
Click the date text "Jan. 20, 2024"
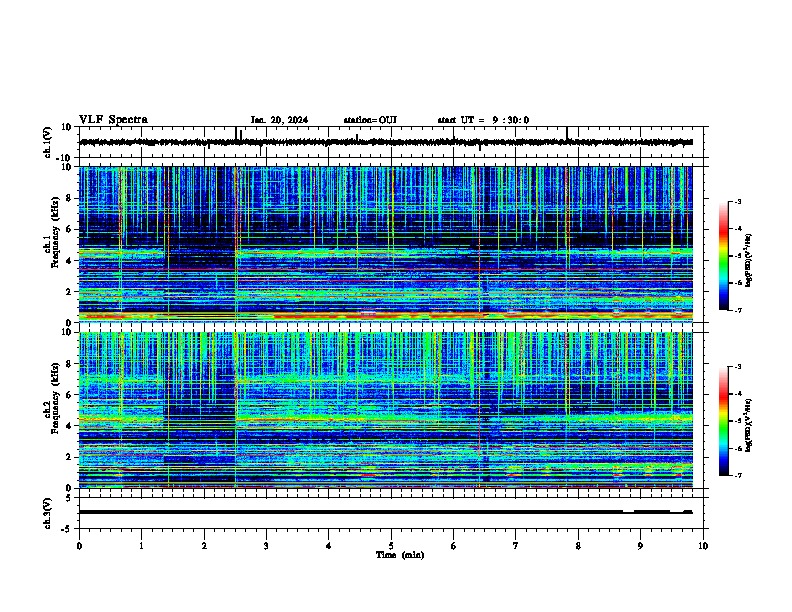pyautogui.click(x=279, y=120)
